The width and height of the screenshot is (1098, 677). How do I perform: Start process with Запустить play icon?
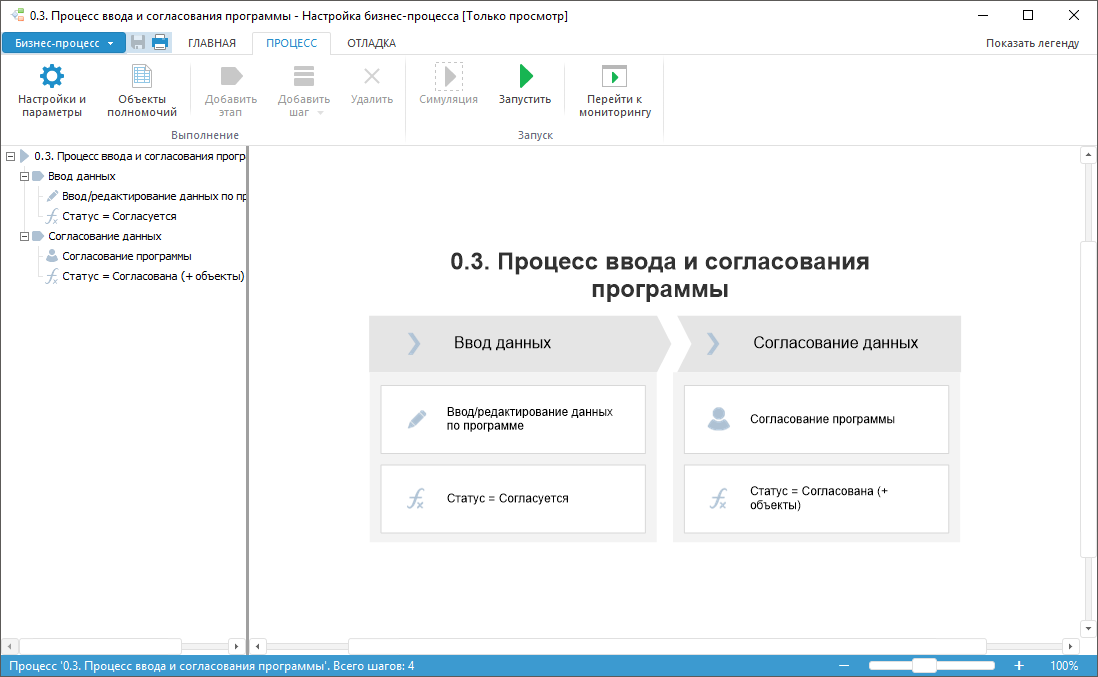525,77
